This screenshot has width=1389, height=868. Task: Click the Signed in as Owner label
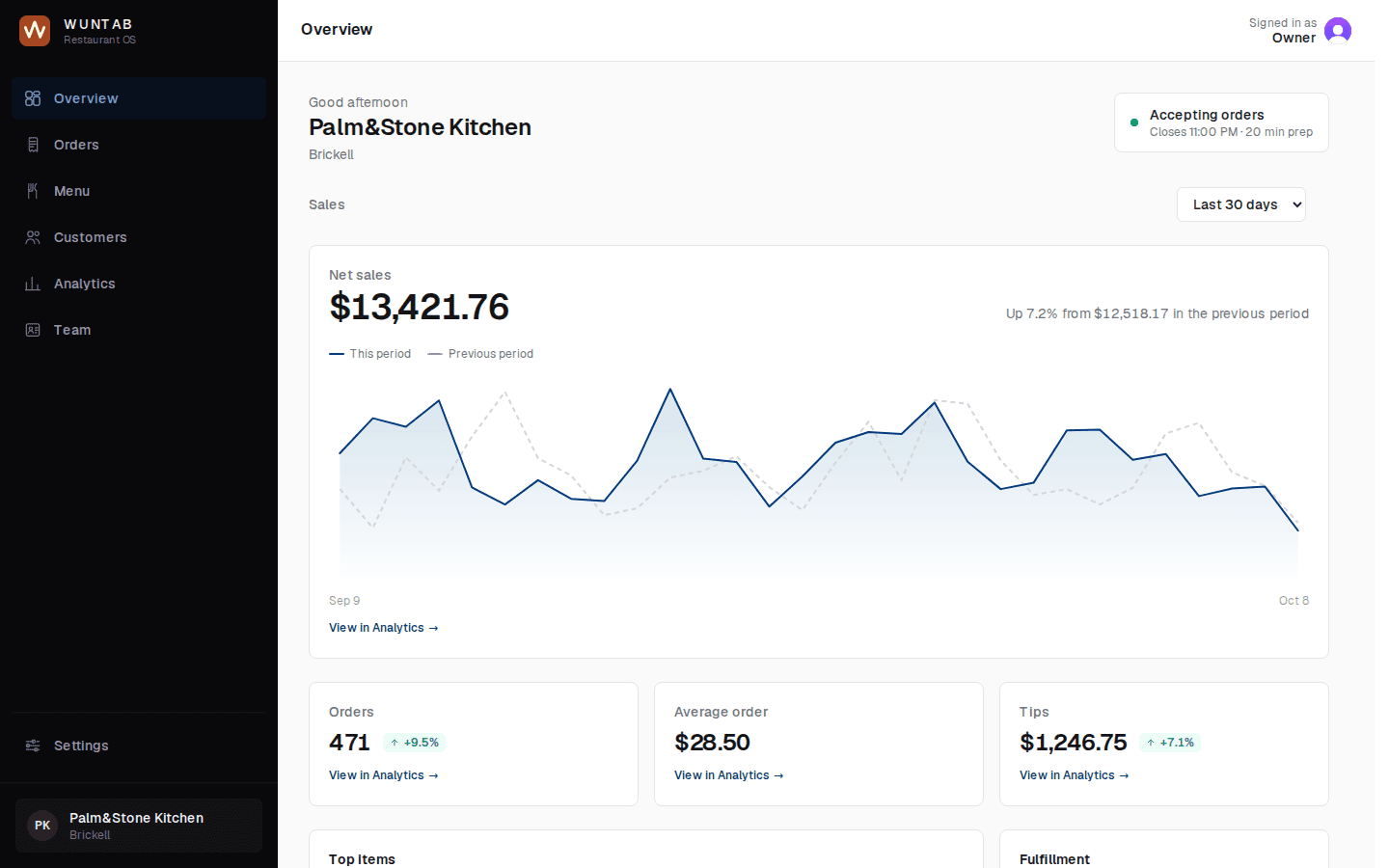(x=1282, y=31)
